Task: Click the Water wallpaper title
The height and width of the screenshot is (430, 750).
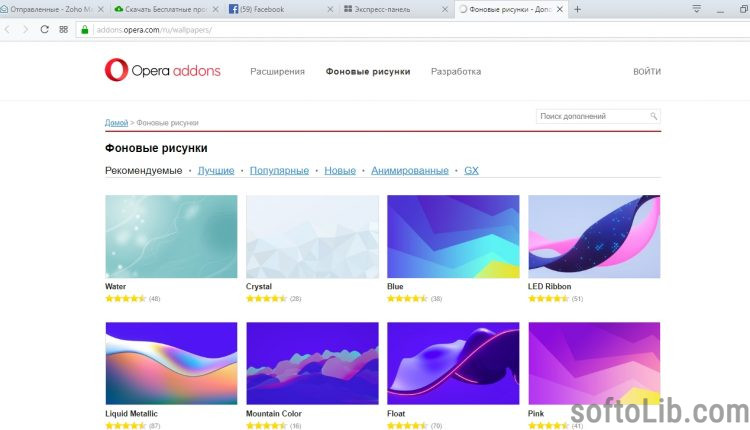Action: (115, 287)
